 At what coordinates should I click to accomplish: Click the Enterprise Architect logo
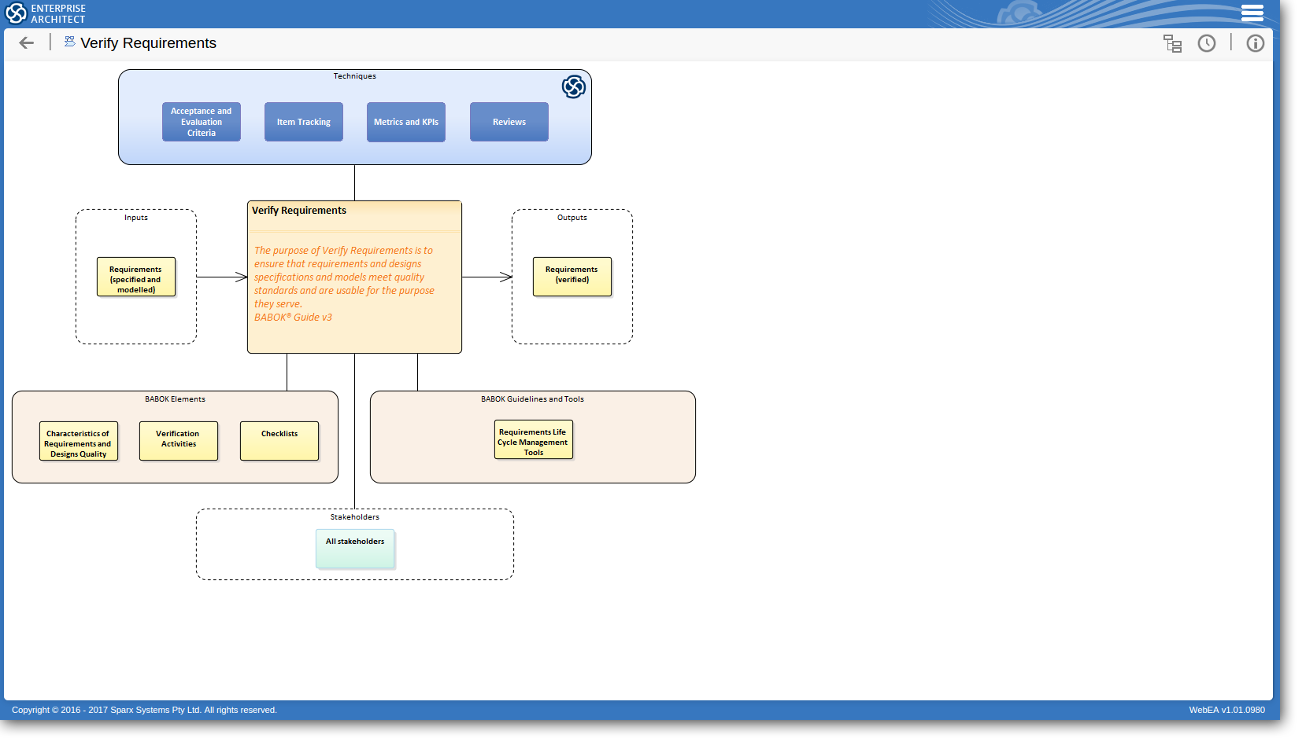[46, 13]
